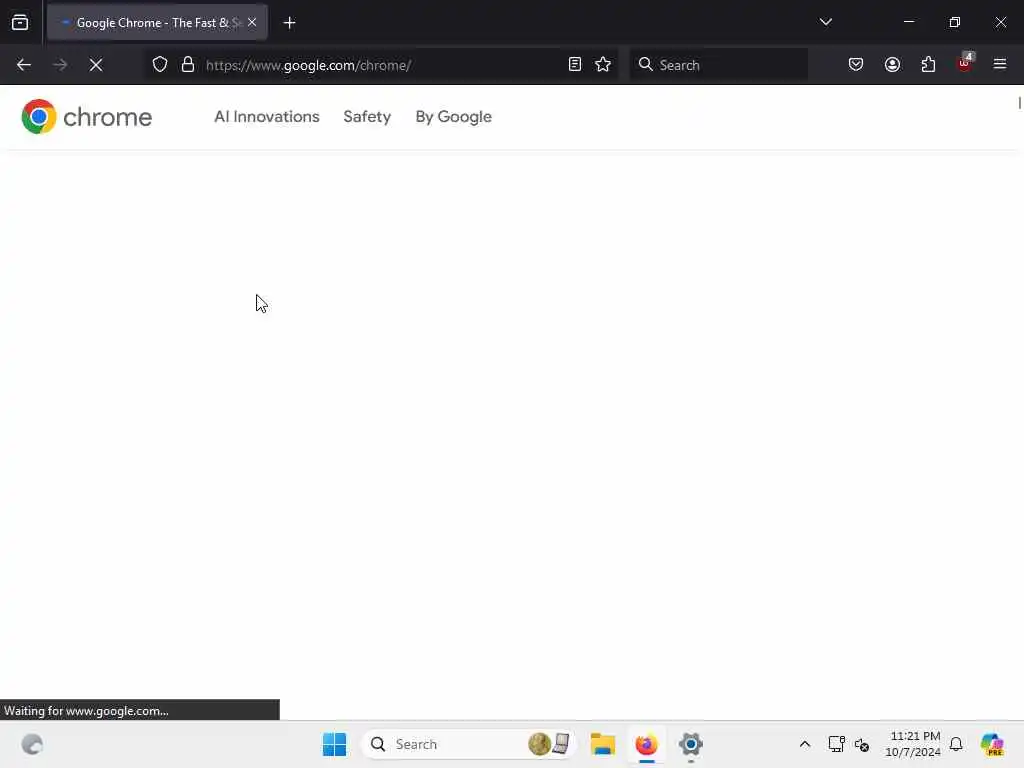Viewport: 1024px width, 768px height.
Task: Click the page vertical scrollbar thumb
Action: click(x=1019, y=103)
